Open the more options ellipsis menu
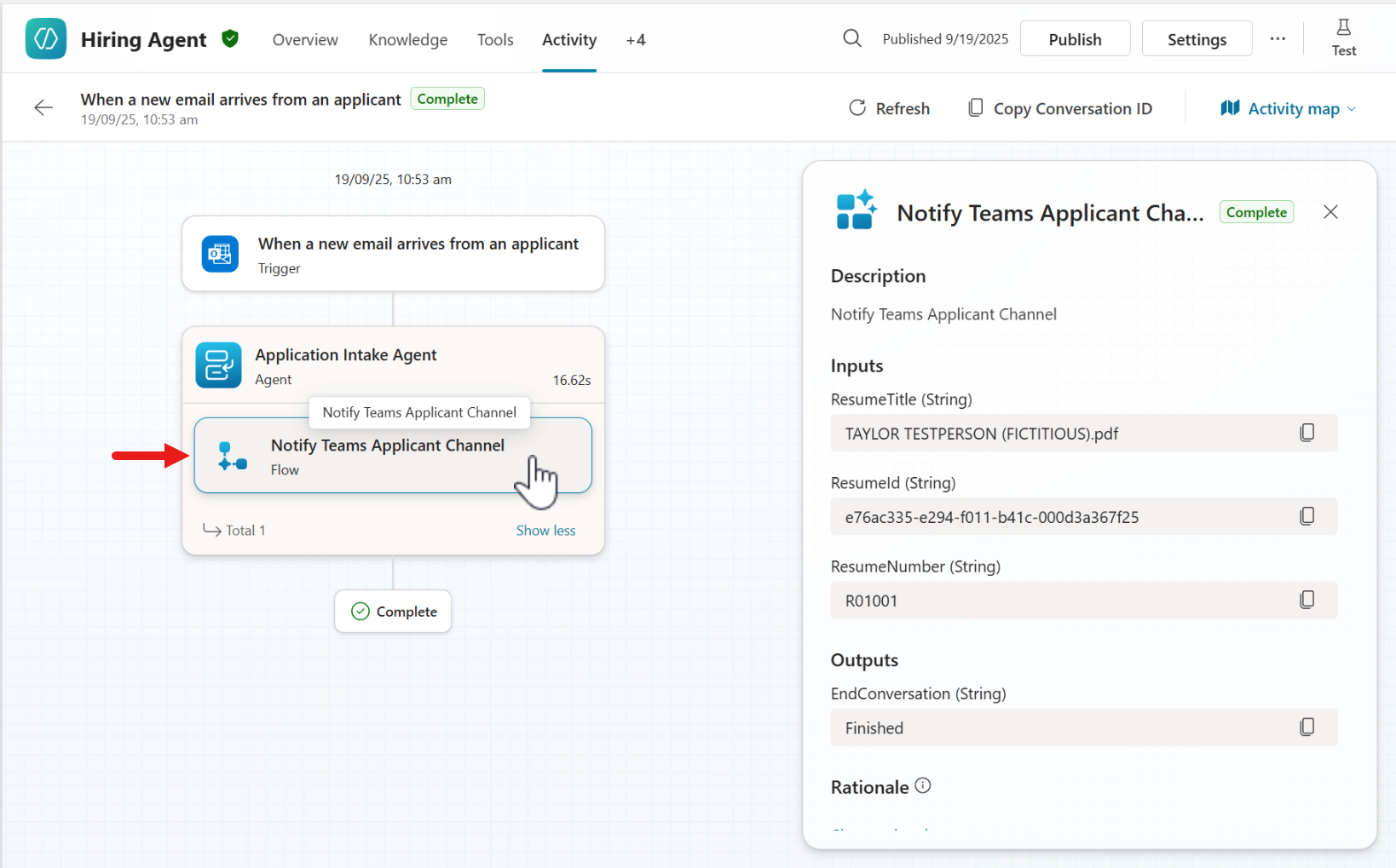This screenshot has height=868, width=1396. pyautogui.click(x=1277, y=39)
